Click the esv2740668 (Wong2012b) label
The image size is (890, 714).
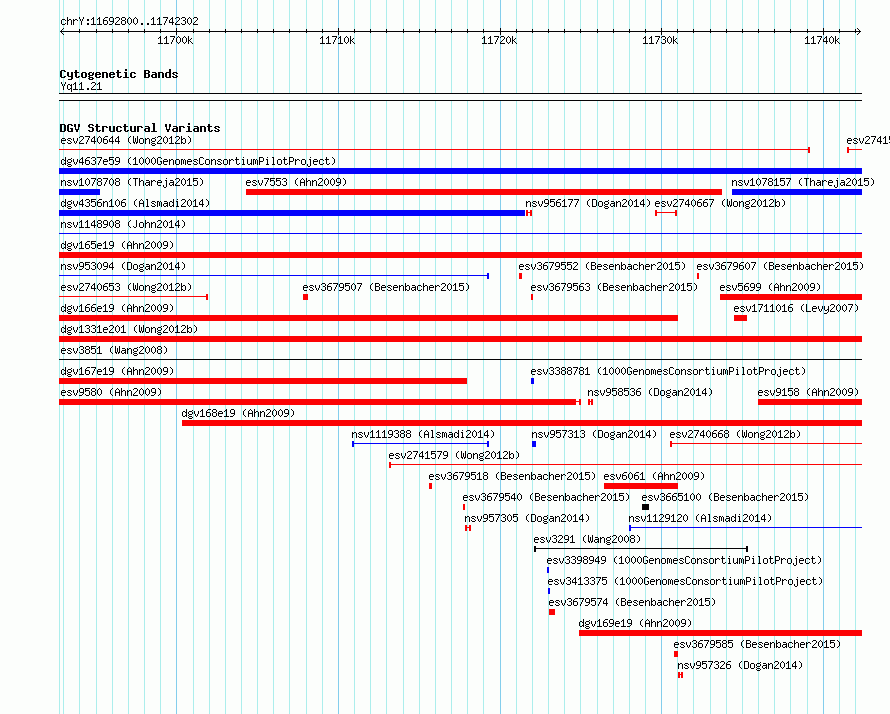pos(735,434)
